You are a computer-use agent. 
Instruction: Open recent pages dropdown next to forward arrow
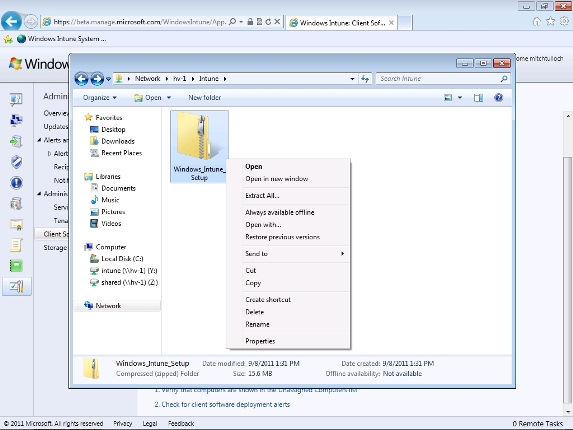point(109,79)
